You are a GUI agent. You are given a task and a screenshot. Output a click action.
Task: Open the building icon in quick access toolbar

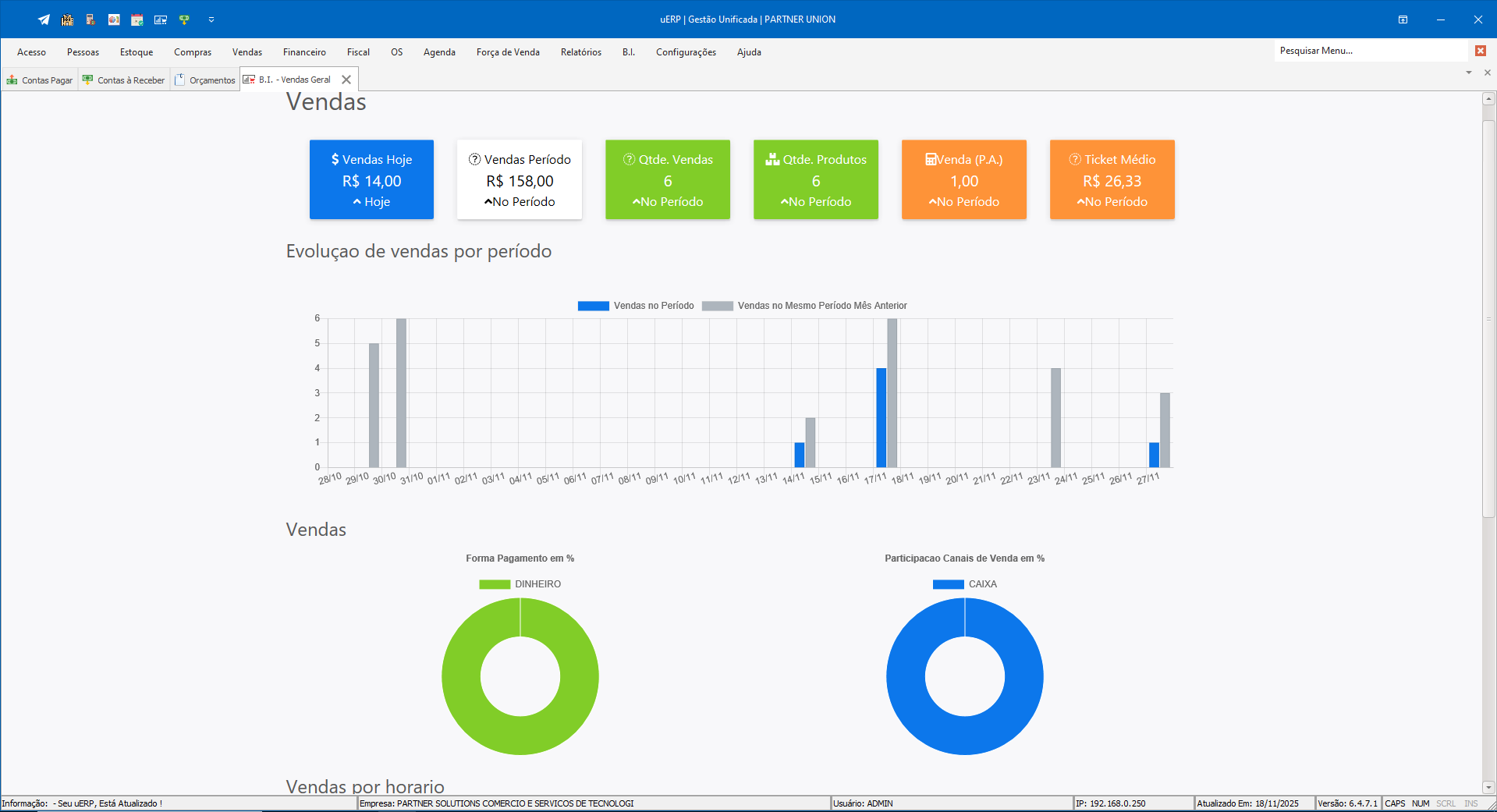(x=67, y=20)
